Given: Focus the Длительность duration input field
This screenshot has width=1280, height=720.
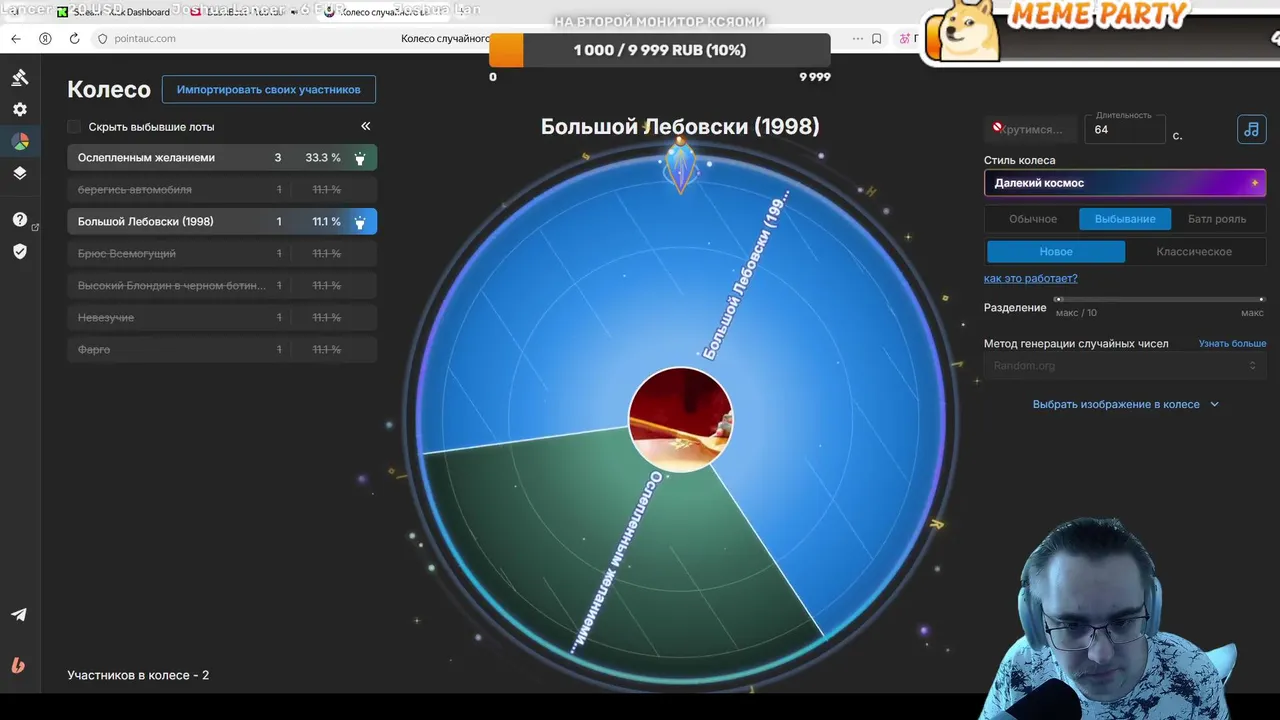Looking at the screenshot, I should coord(1125,130).
